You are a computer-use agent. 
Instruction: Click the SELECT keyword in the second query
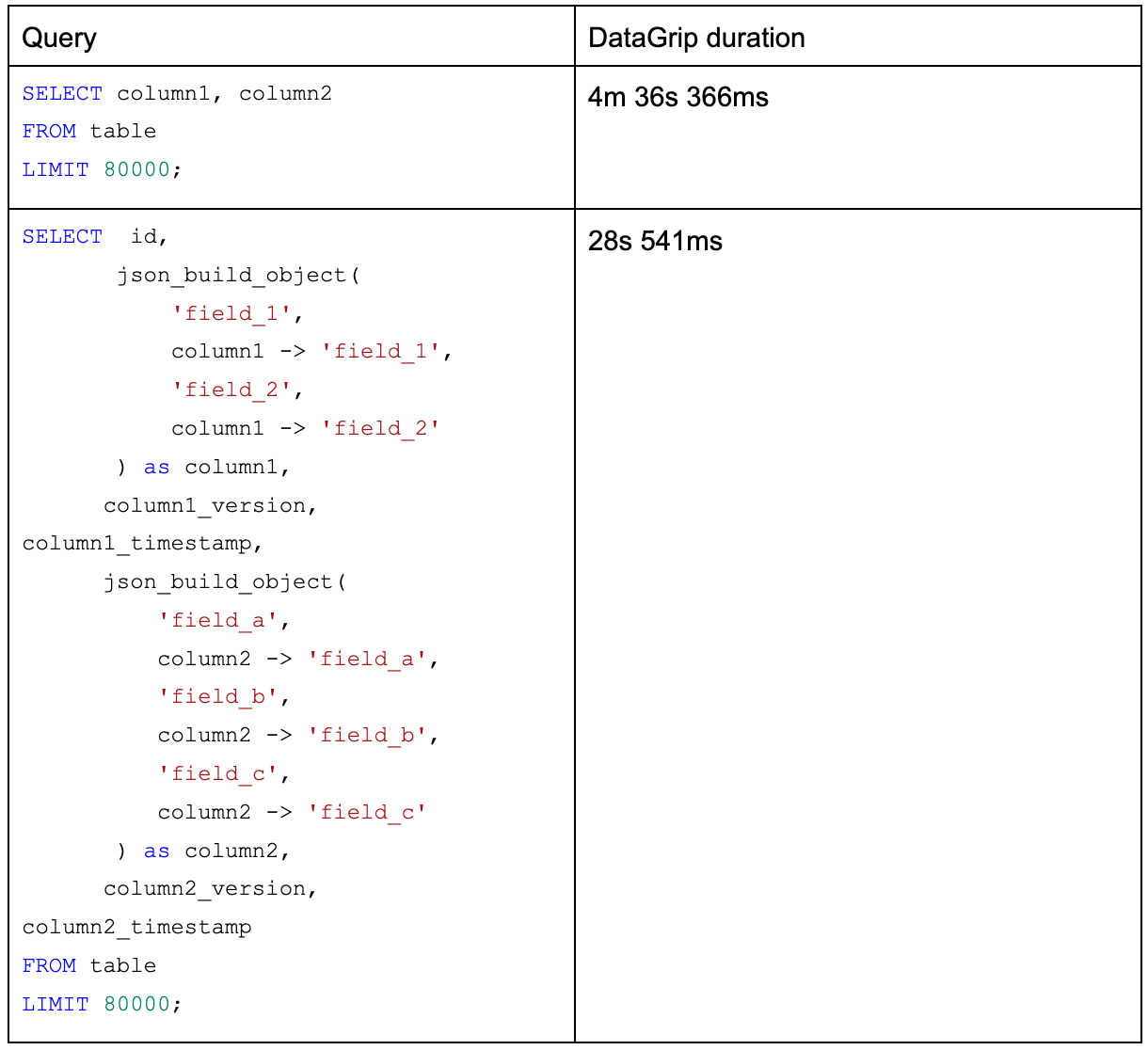click(x=62, y=236)
